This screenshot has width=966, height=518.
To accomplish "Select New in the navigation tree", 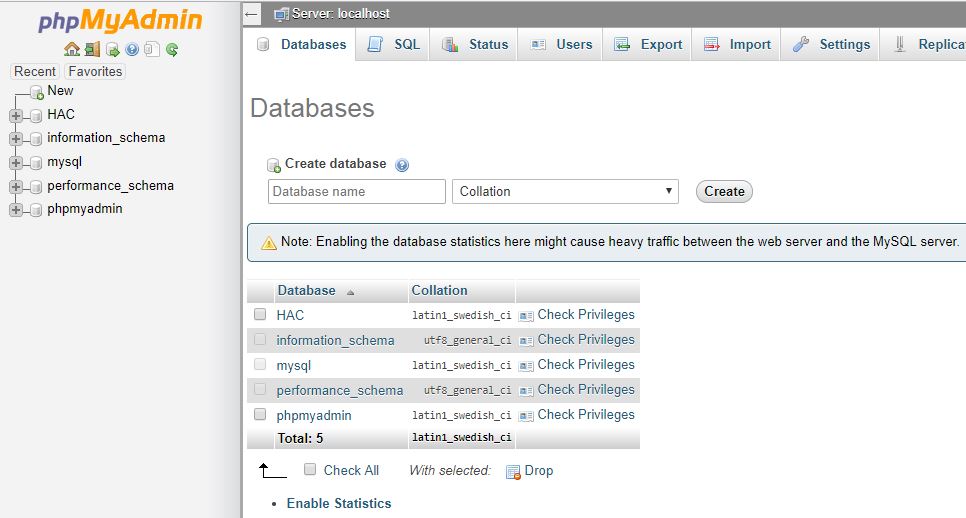I will (60, 91).
